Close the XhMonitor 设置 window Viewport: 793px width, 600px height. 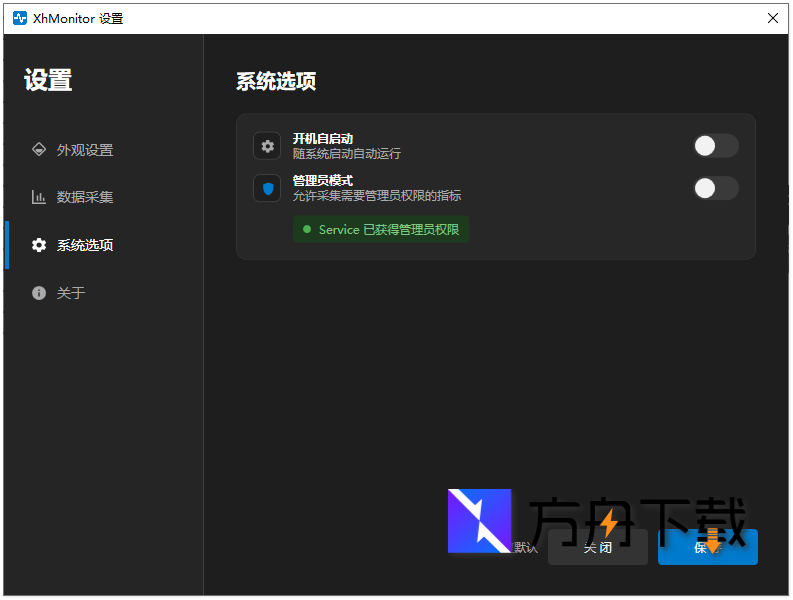click(x=772, y=18)
